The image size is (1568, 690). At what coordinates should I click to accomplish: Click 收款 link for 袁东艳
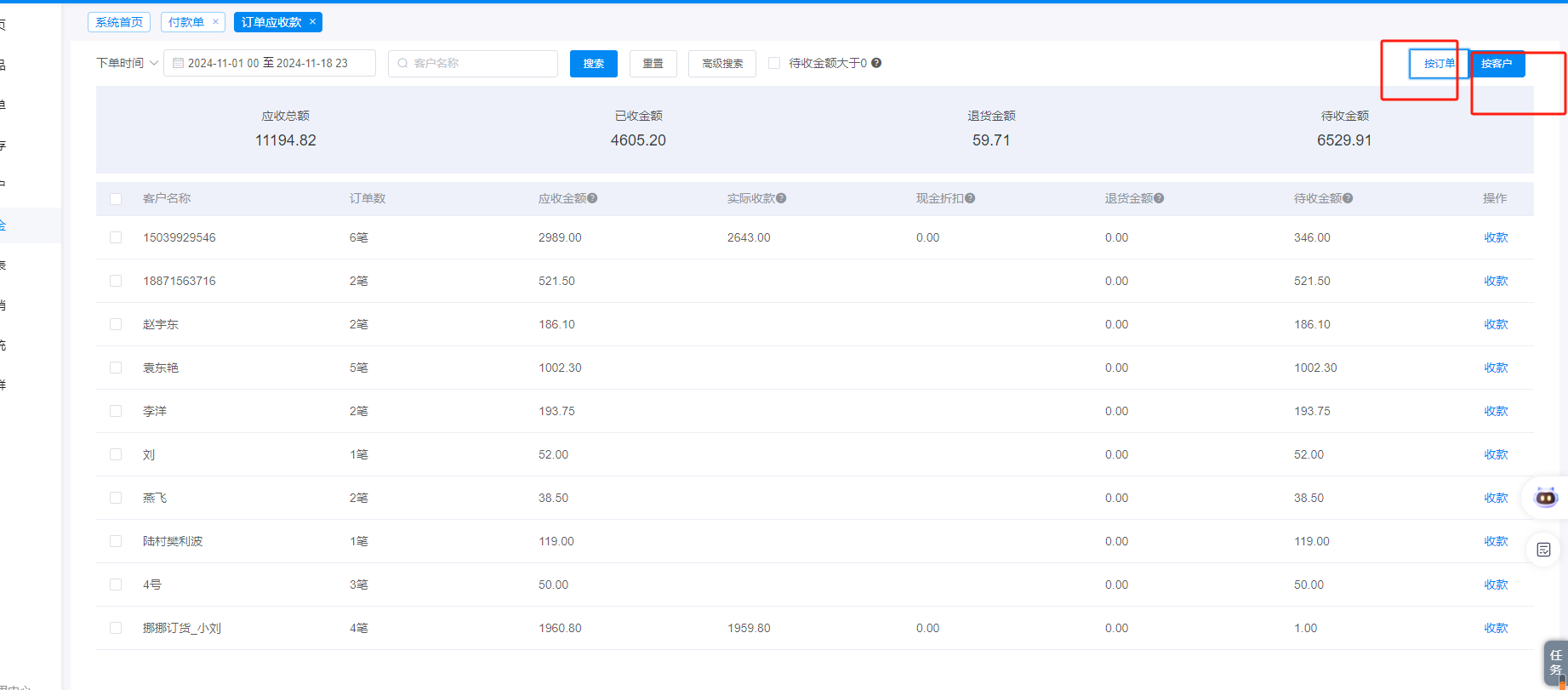[1495, 368]
